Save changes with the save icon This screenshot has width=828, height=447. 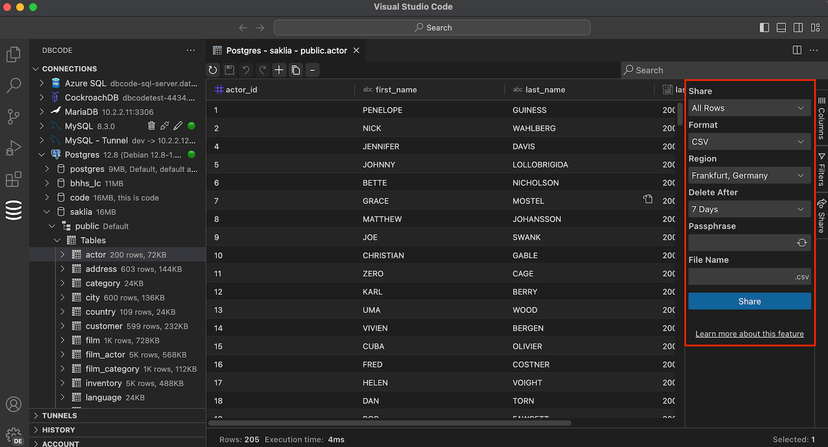[x=229, y=70]
